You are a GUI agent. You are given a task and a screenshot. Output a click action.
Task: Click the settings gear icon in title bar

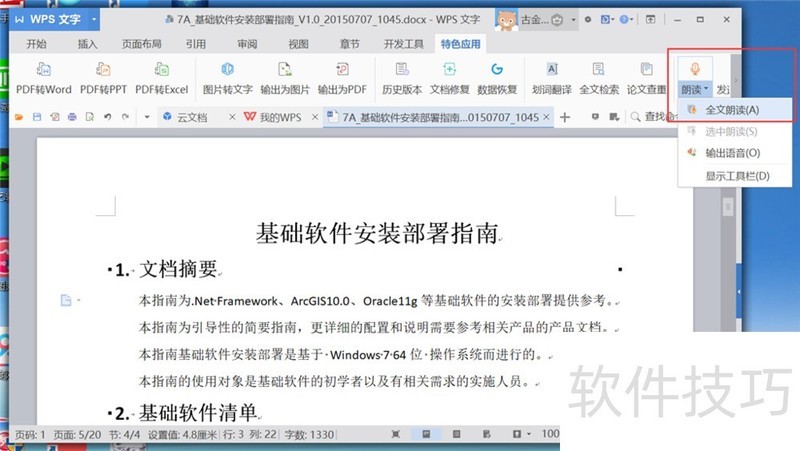[x=588, y=19]
